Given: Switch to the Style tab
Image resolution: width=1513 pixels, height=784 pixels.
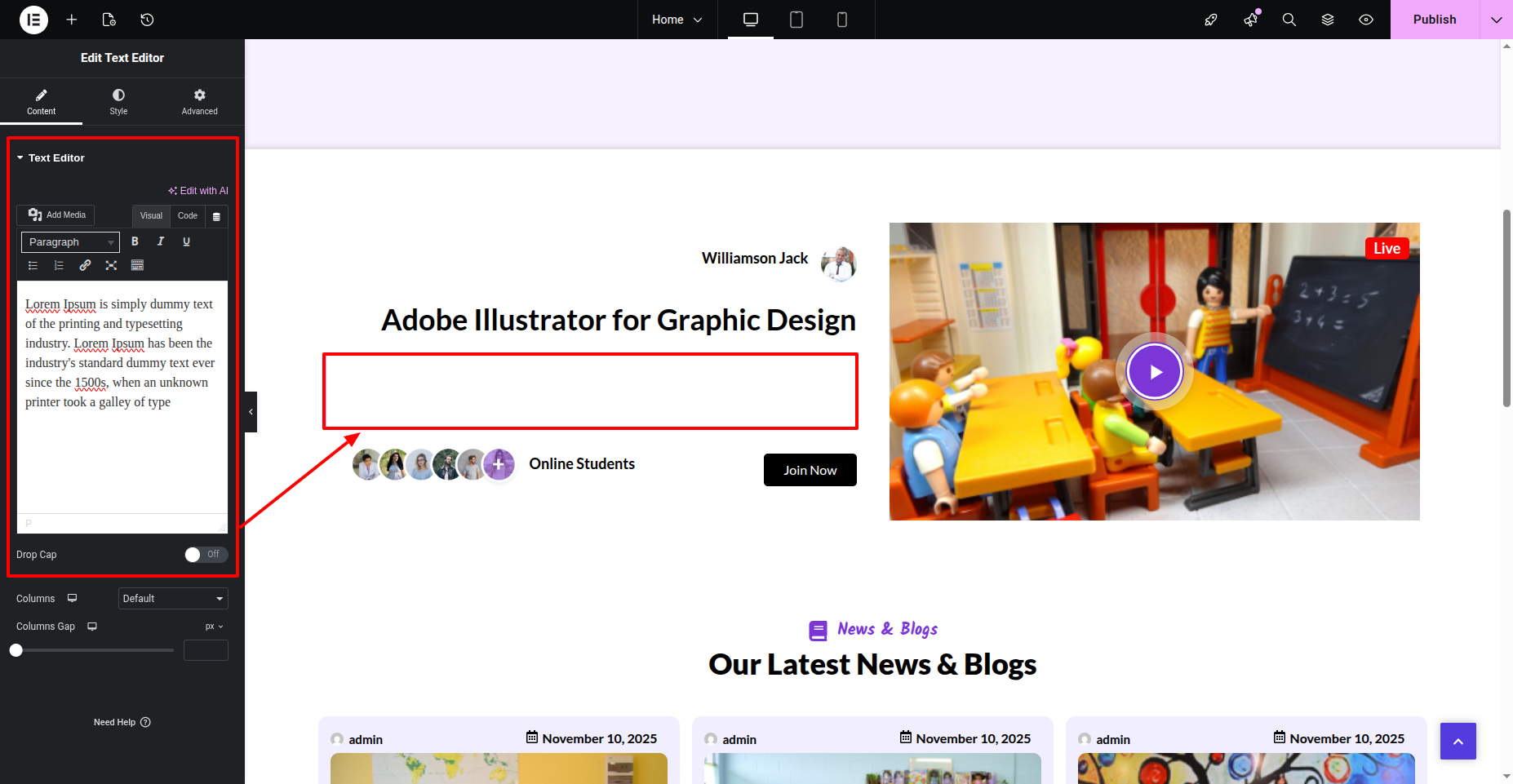Looking at the screenshot, I should coord(118,101).
